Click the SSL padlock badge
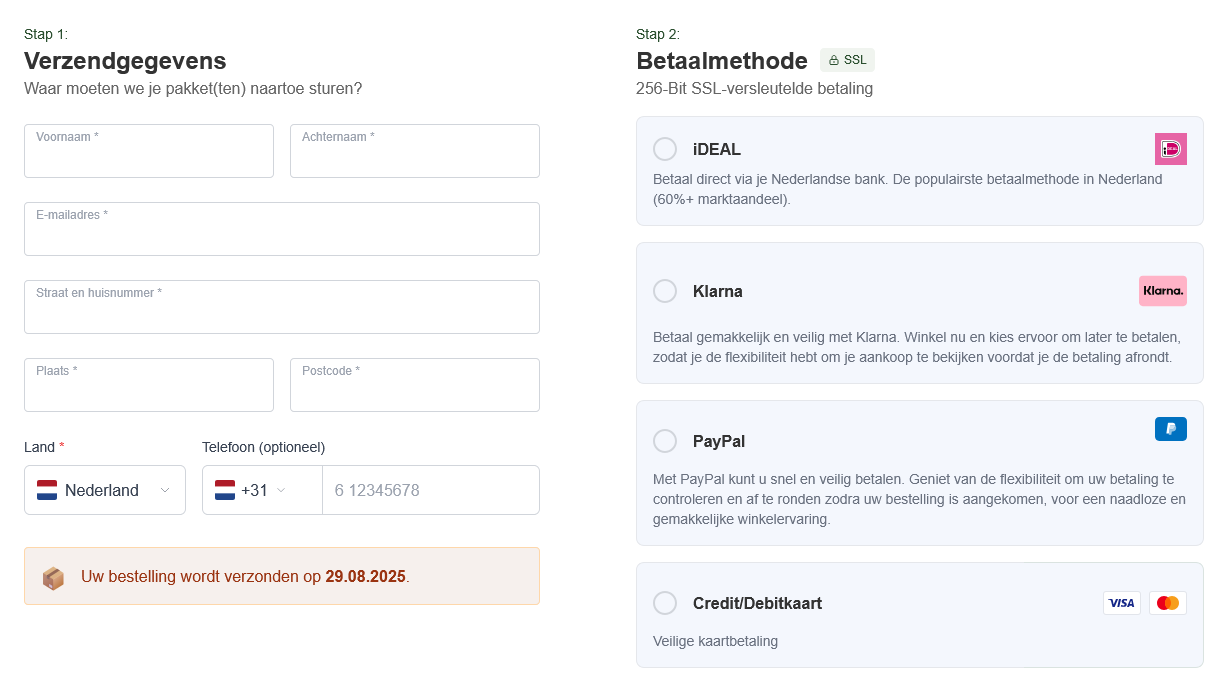Image resolution: width=1224 pixels, height=681 pixels. tap(847, 60)
